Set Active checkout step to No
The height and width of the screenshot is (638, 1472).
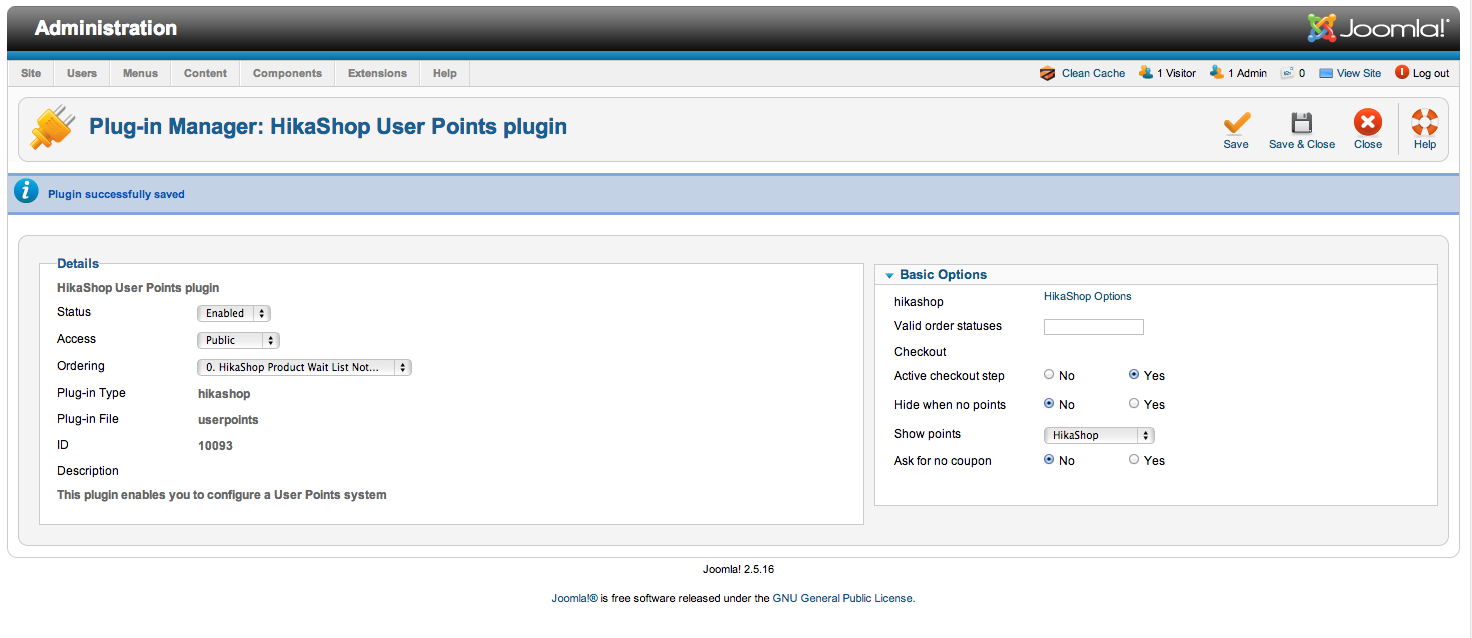[1049, 375]
